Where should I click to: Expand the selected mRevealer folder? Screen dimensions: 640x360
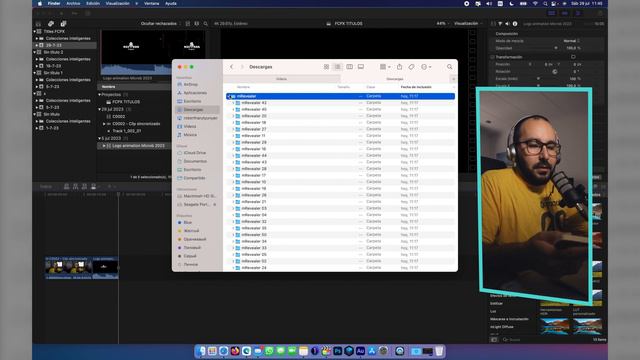(229, 96)
